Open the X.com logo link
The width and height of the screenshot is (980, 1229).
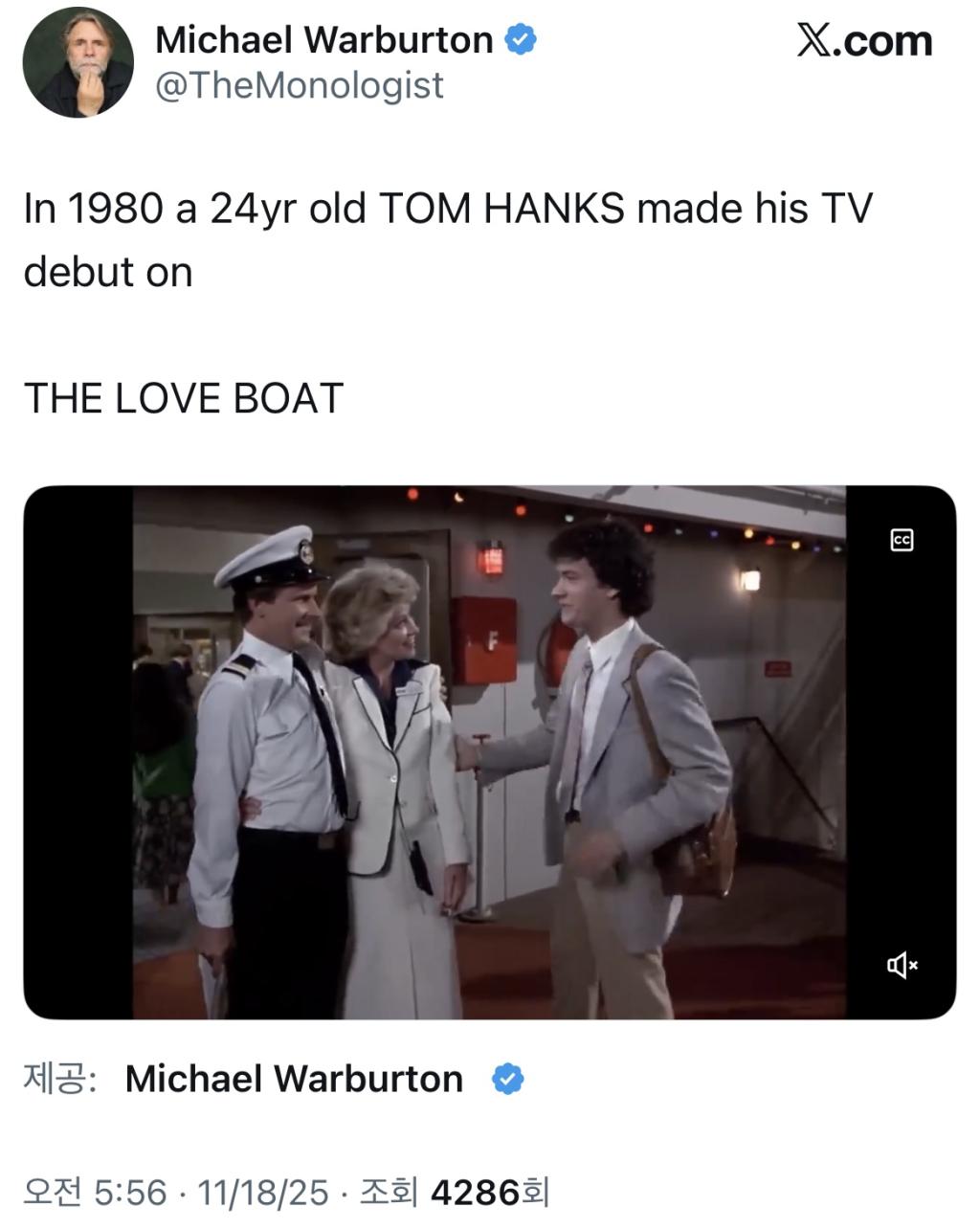[864, 41]
